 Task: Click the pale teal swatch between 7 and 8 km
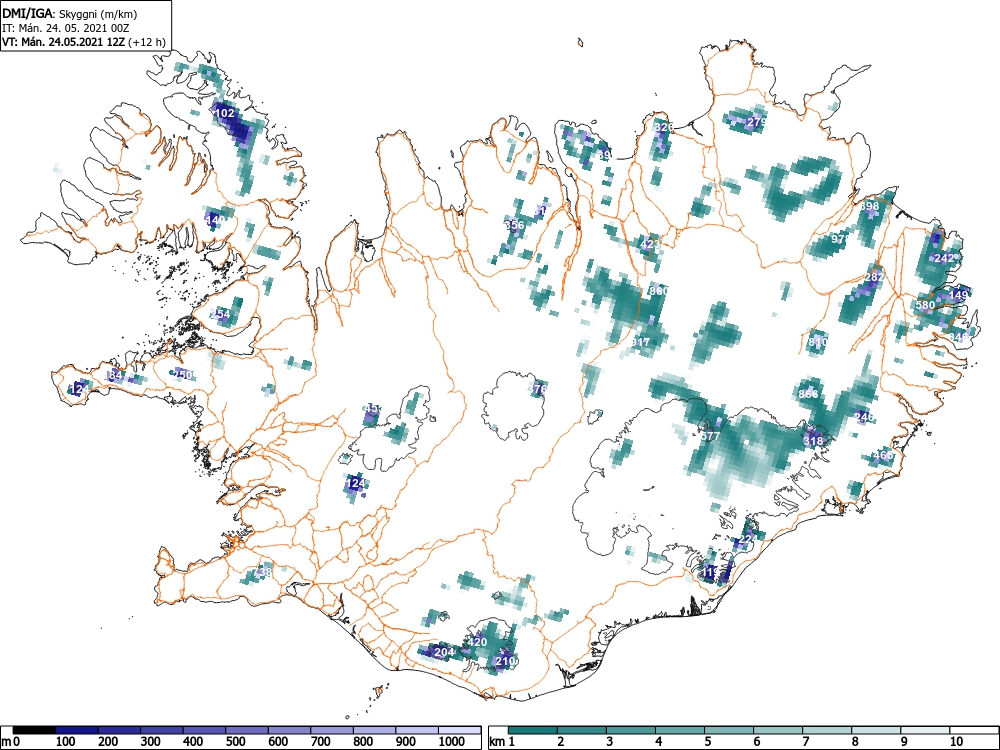click(x=827, y=730)
